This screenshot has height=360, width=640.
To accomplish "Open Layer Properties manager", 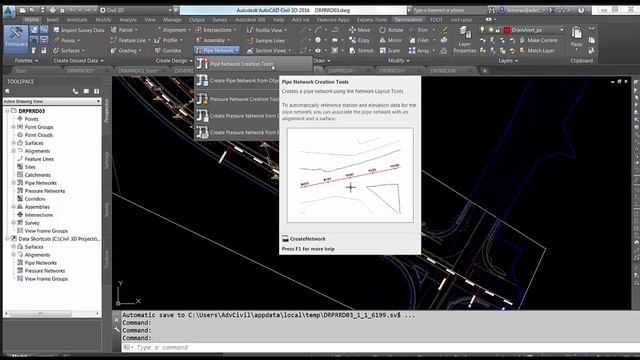I will [x=464, y=40].
